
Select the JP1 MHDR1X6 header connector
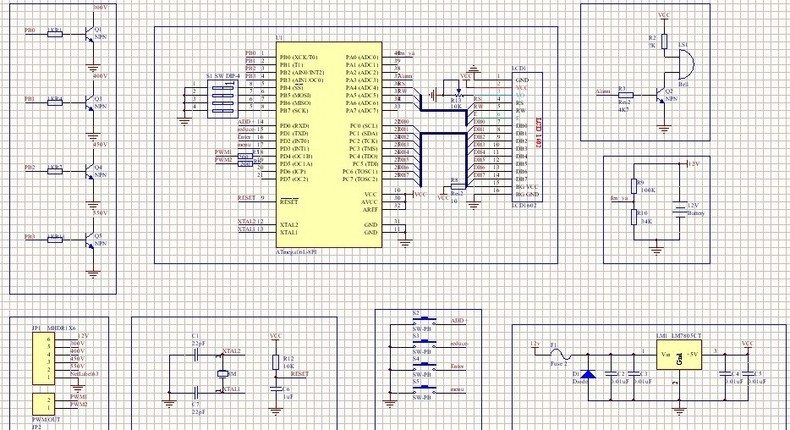[38, 358]
